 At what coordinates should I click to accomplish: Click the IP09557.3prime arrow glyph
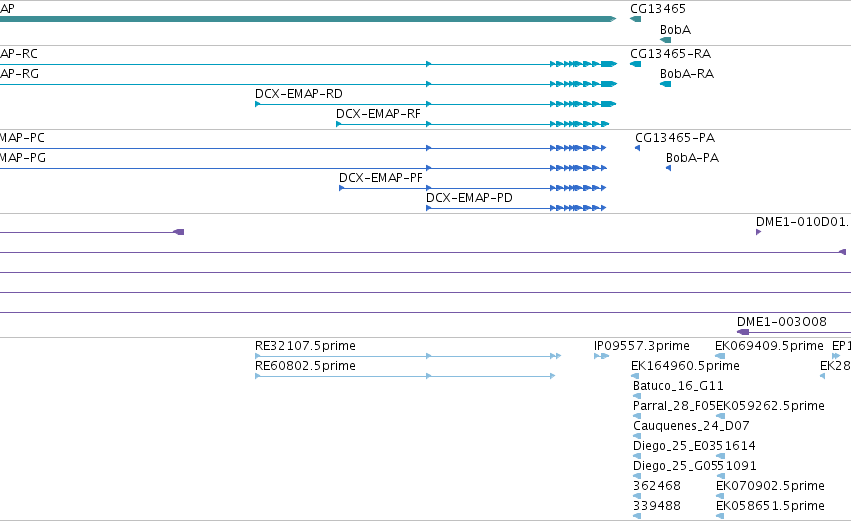[x=601, y=356]
